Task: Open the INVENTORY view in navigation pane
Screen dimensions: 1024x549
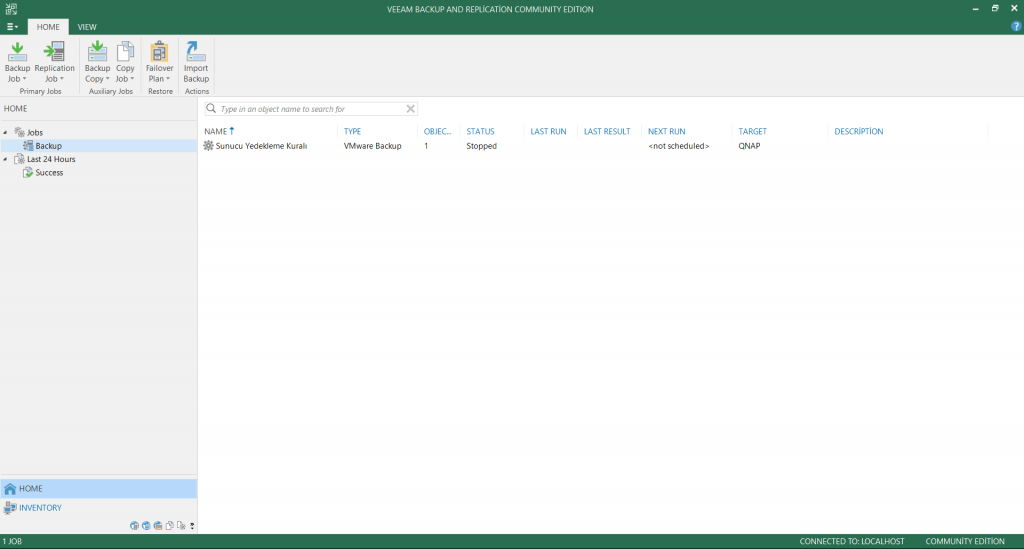Action: point(40,508)
